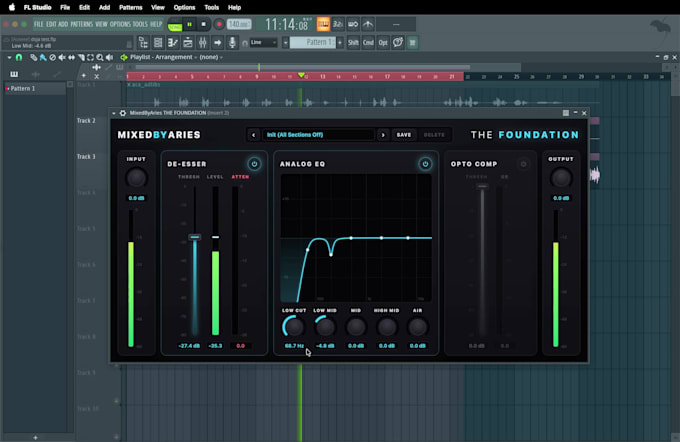Click the INPUT gain knob

tap(136, 178)
